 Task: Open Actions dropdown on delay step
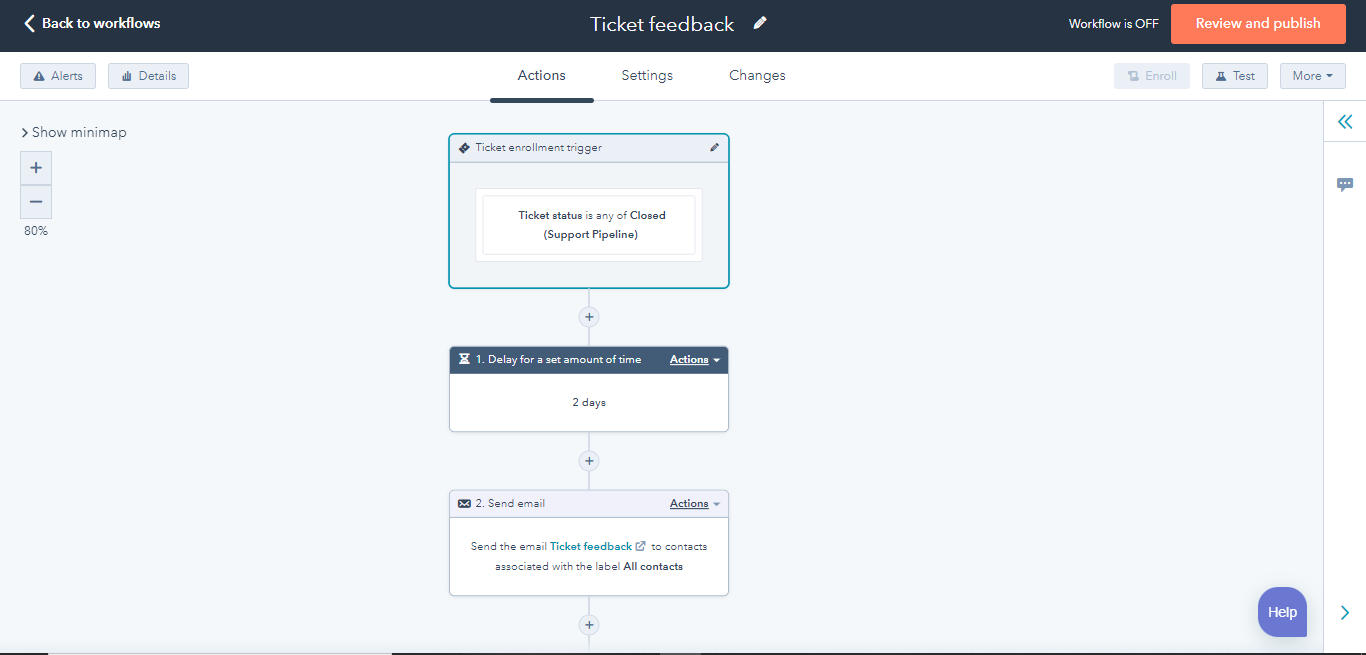[x=694, y=359]
